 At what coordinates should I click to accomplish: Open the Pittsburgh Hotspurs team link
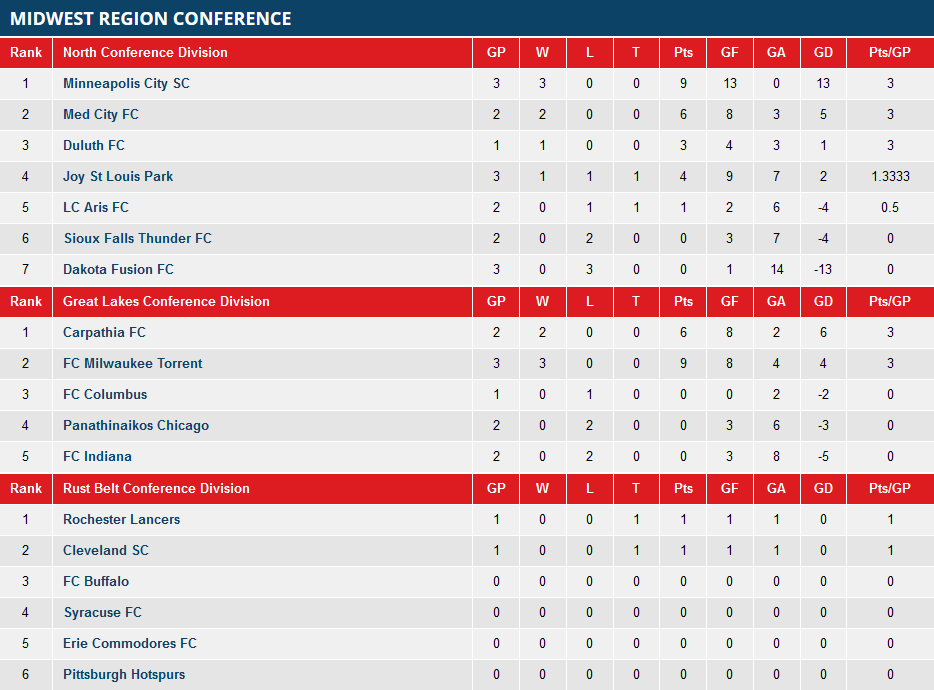coord(124,675)
